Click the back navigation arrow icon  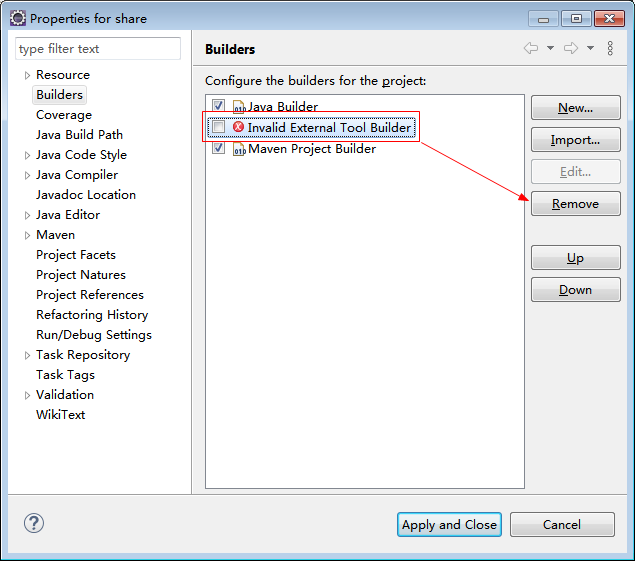531,48
